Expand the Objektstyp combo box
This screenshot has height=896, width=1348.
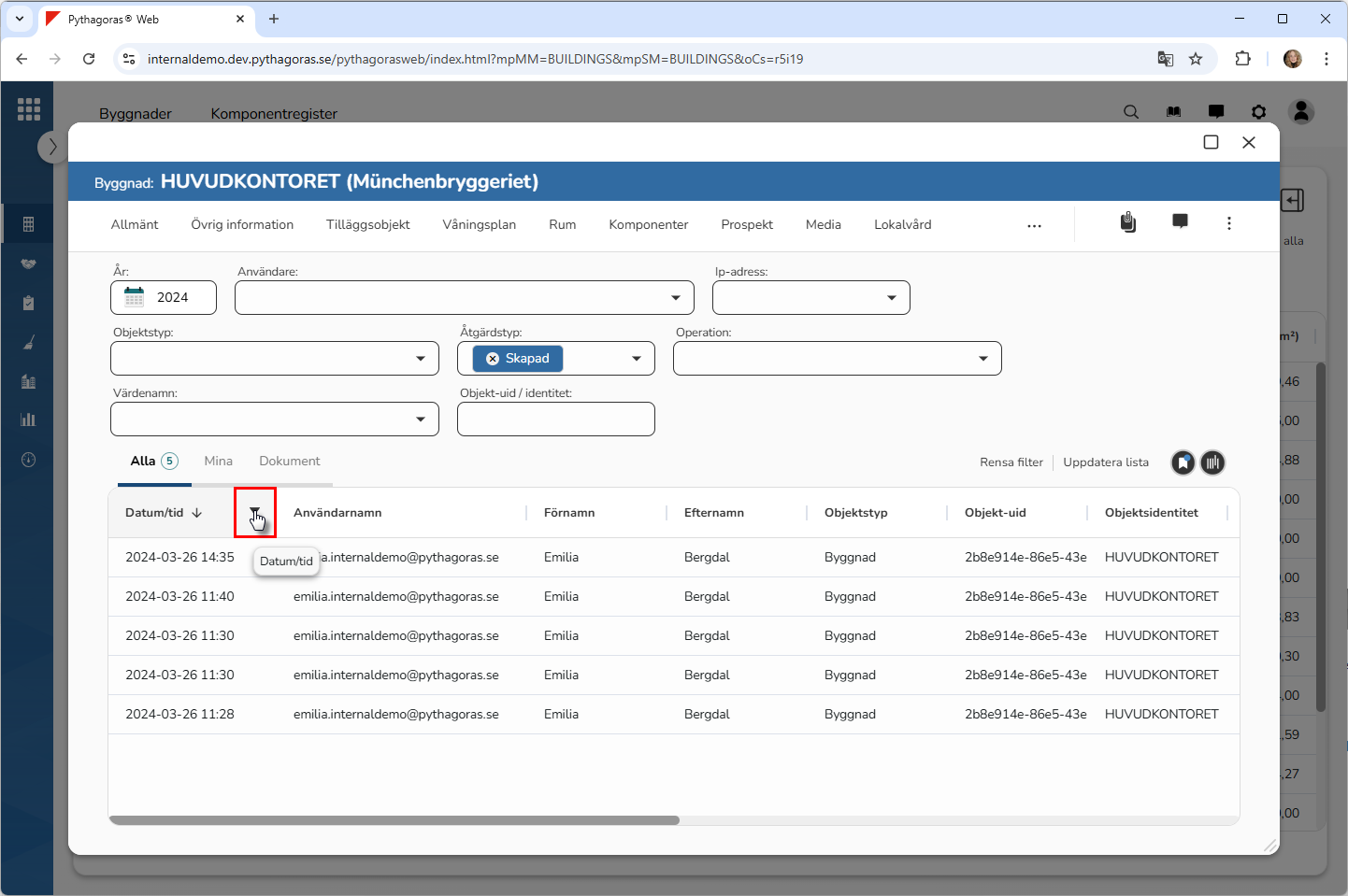click(420, 359)
